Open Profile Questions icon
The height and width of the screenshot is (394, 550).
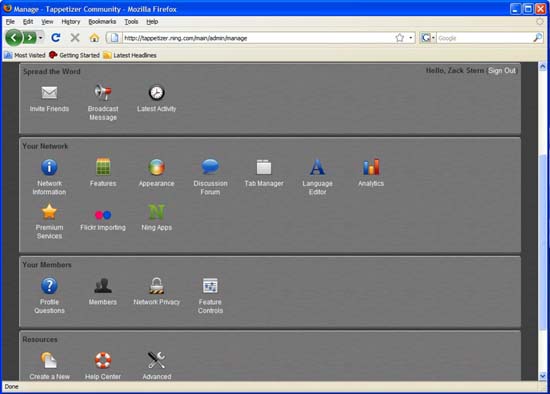click(49, 286)
